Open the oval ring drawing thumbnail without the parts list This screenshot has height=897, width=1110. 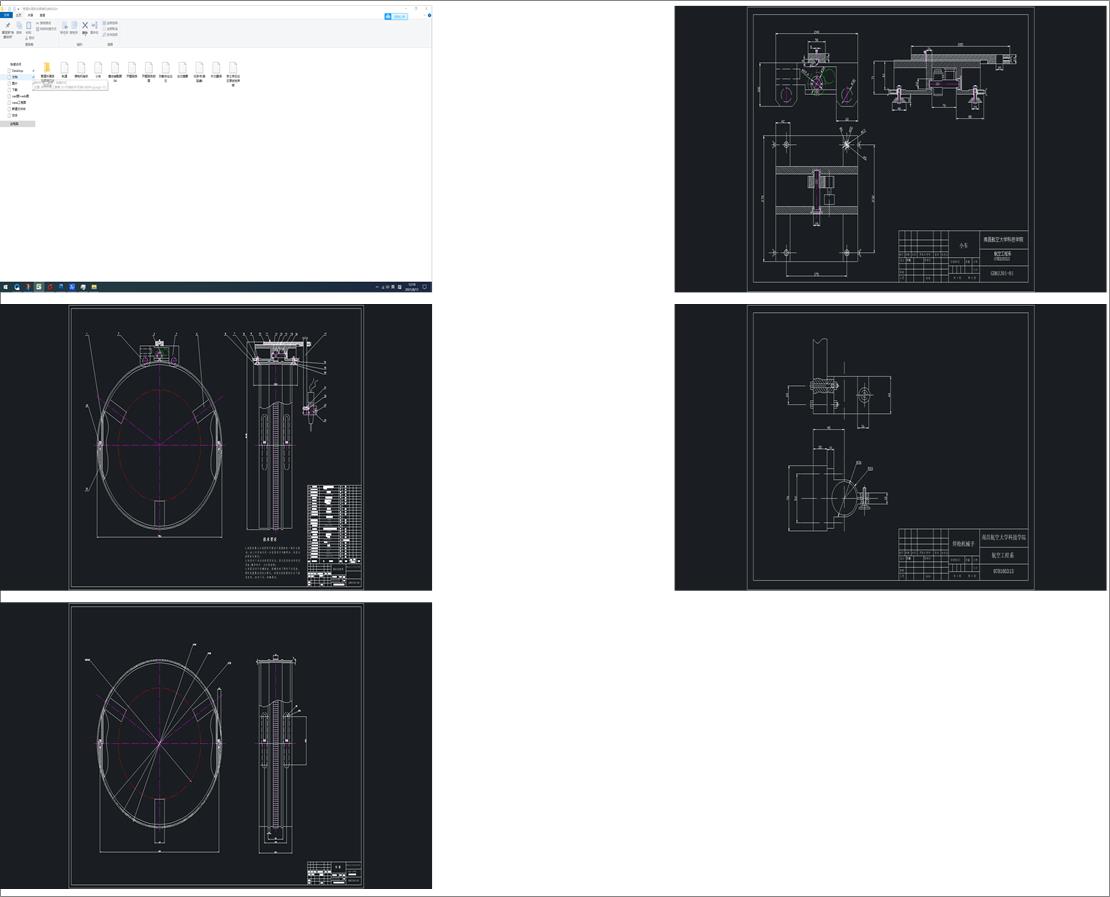pos(216,745)
